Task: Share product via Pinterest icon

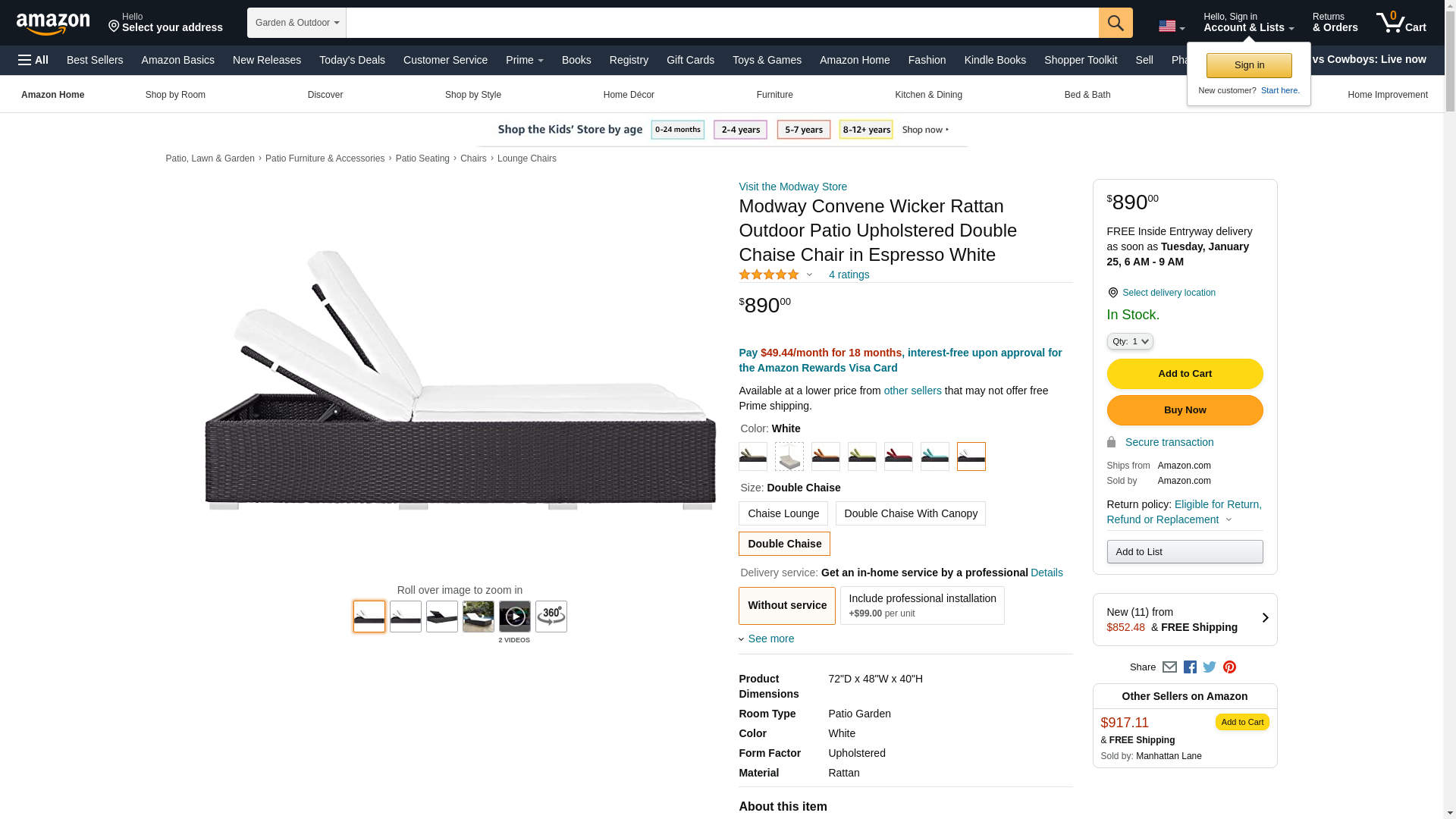Action: (x=1229, y=667)
